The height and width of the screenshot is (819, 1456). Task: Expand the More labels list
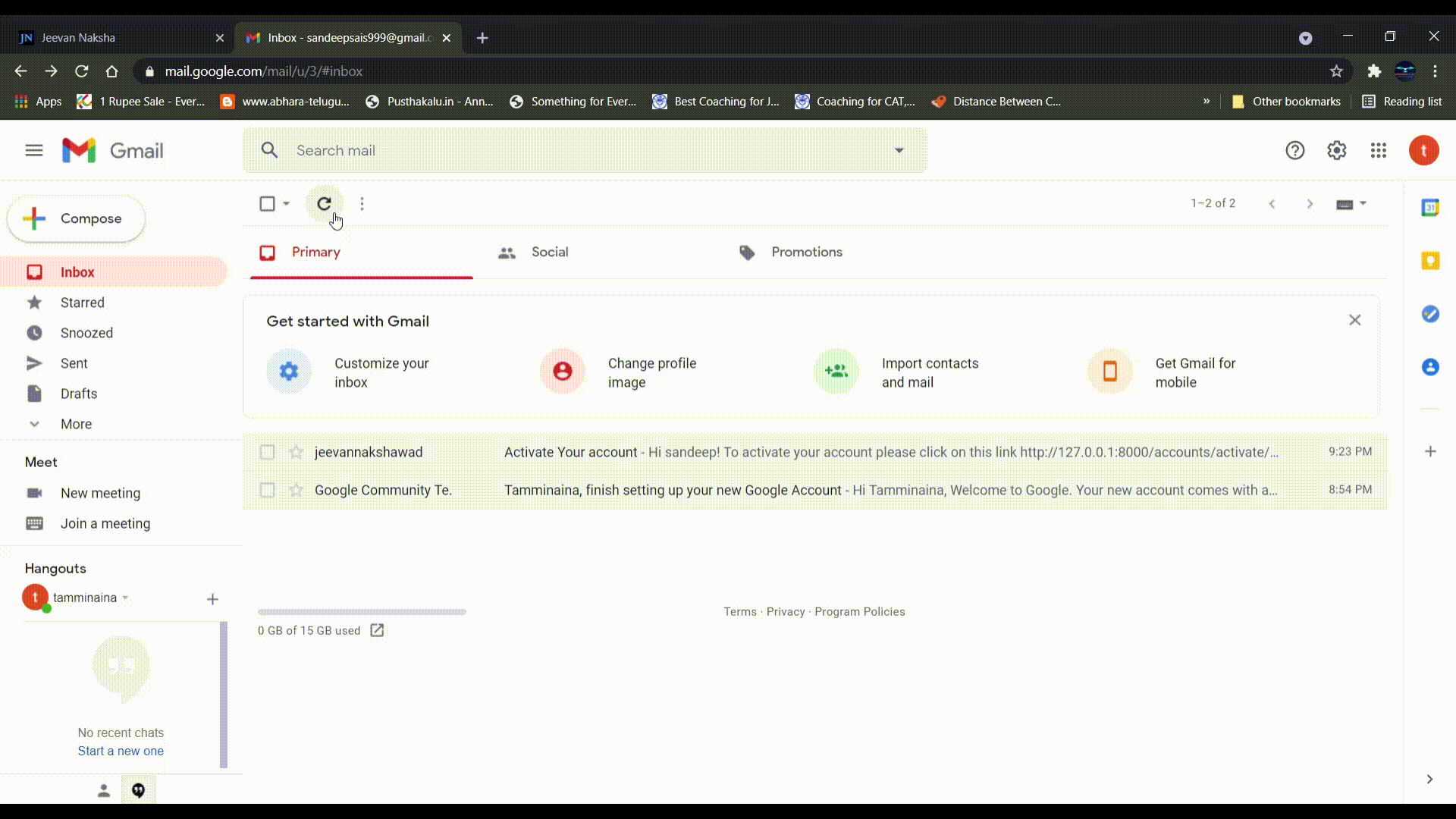click(x=76, y=424)
